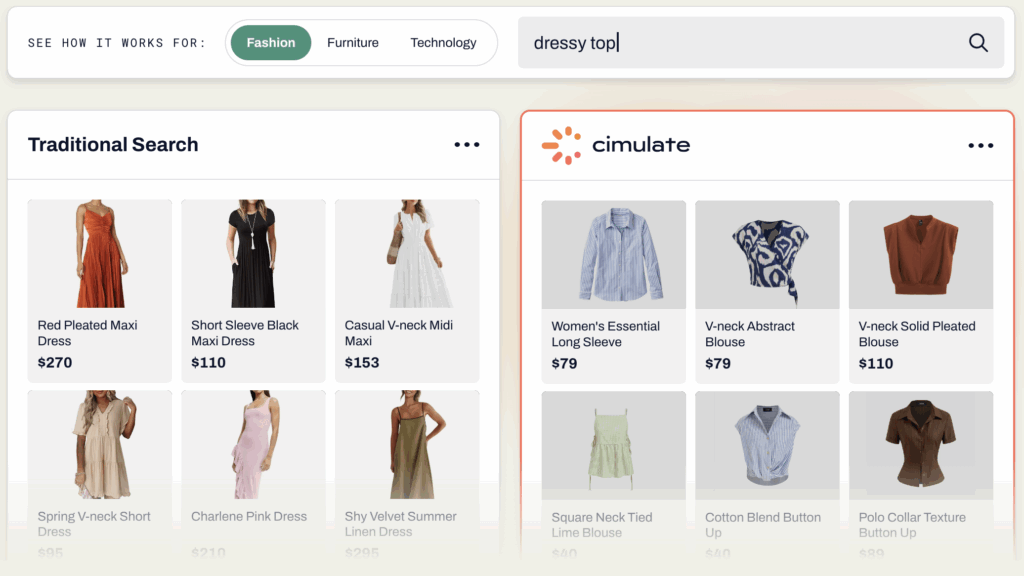View Shy Velvet Summer Linen Dress image

(407, 445)
